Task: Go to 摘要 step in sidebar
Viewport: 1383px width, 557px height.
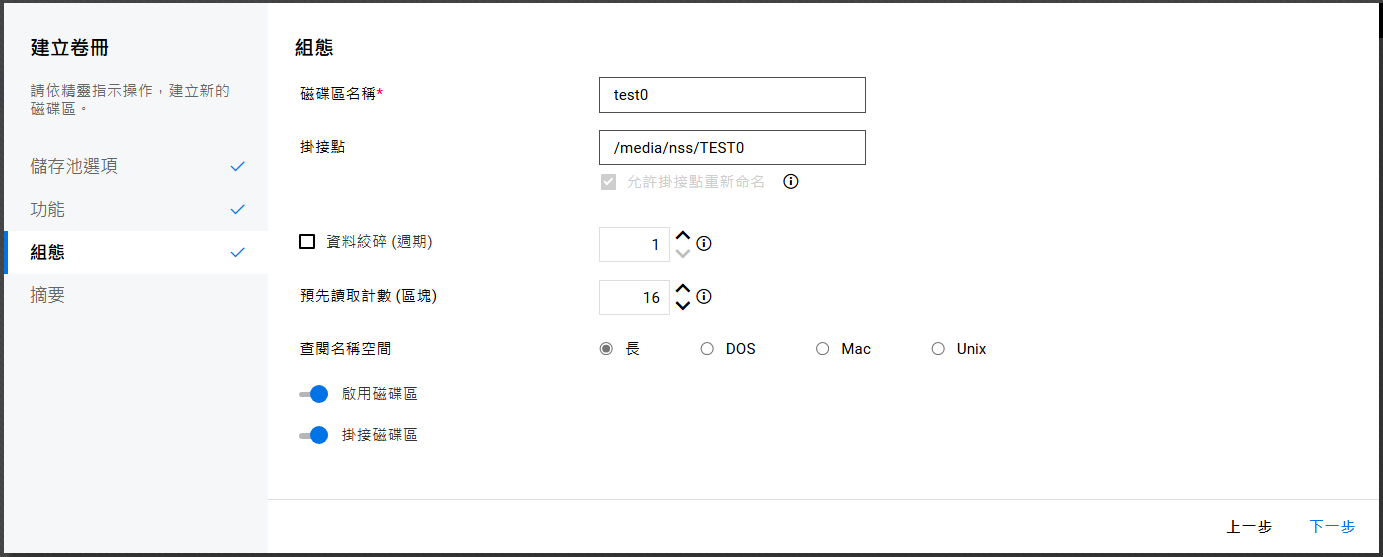Action: [48, 295]
